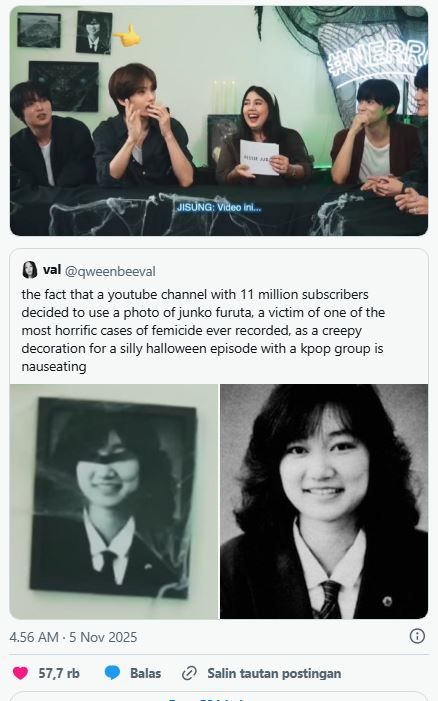
Task: Visit the @qweenbeeval handle
Action: 110,271
